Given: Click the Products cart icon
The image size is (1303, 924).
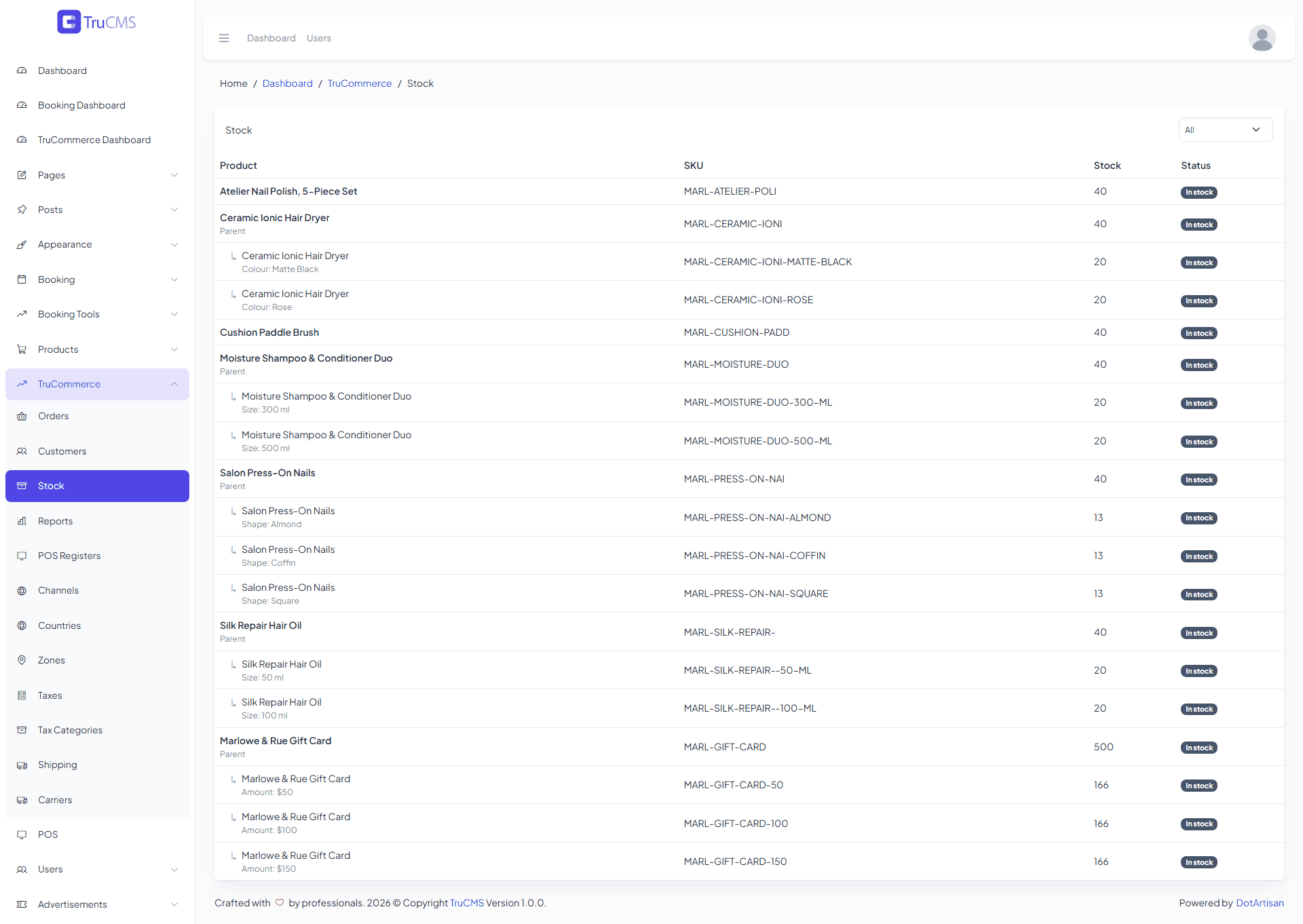Looking at the screenshot, I should point(22,349).
